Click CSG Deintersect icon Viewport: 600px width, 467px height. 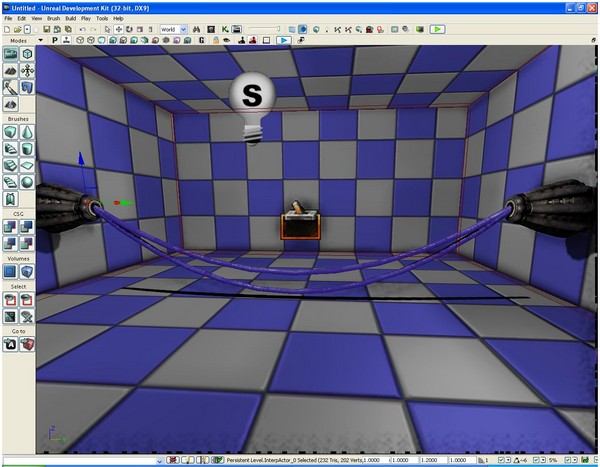point(27,243)
